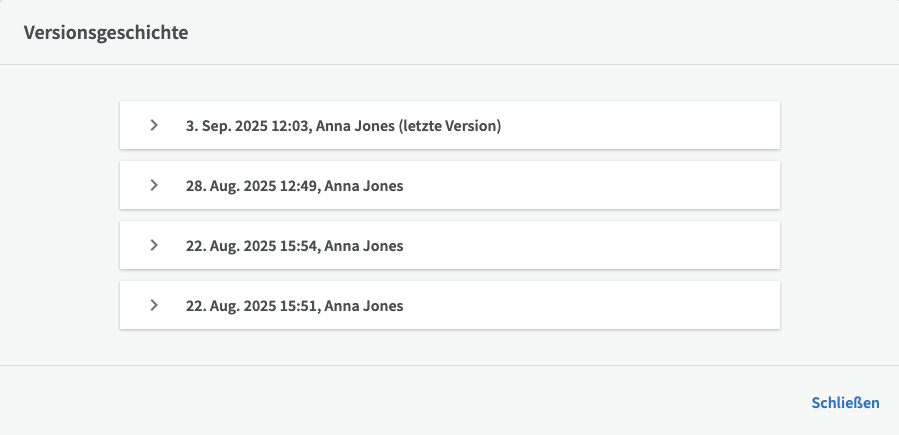Select the 22. Aug. 2025 15:54 timestamp

tap(253, 246)
